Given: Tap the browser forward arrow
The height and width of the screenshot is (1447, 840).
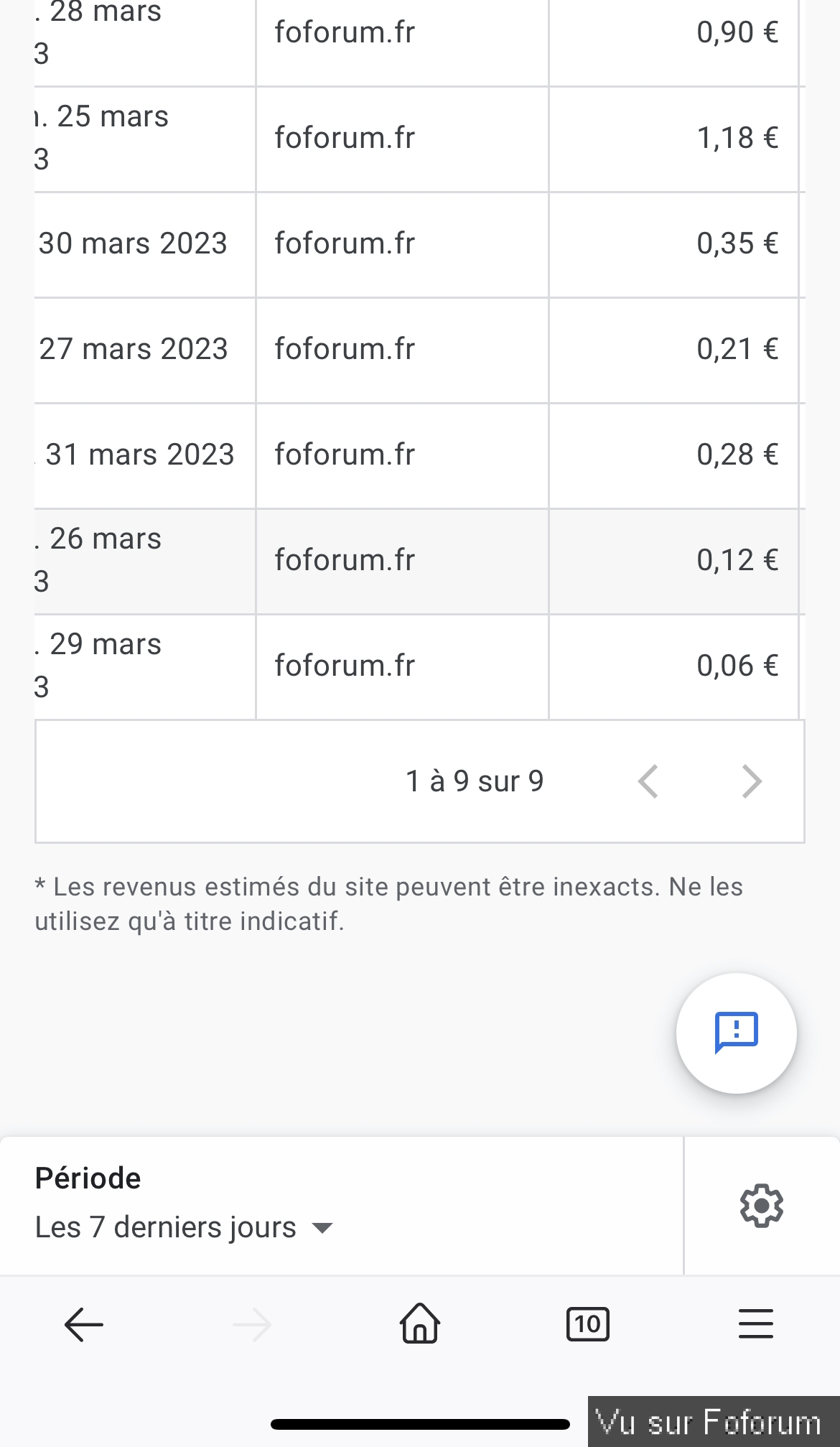Looking at the screenshot, I should pyautogui.click(x=252, y=1324).
